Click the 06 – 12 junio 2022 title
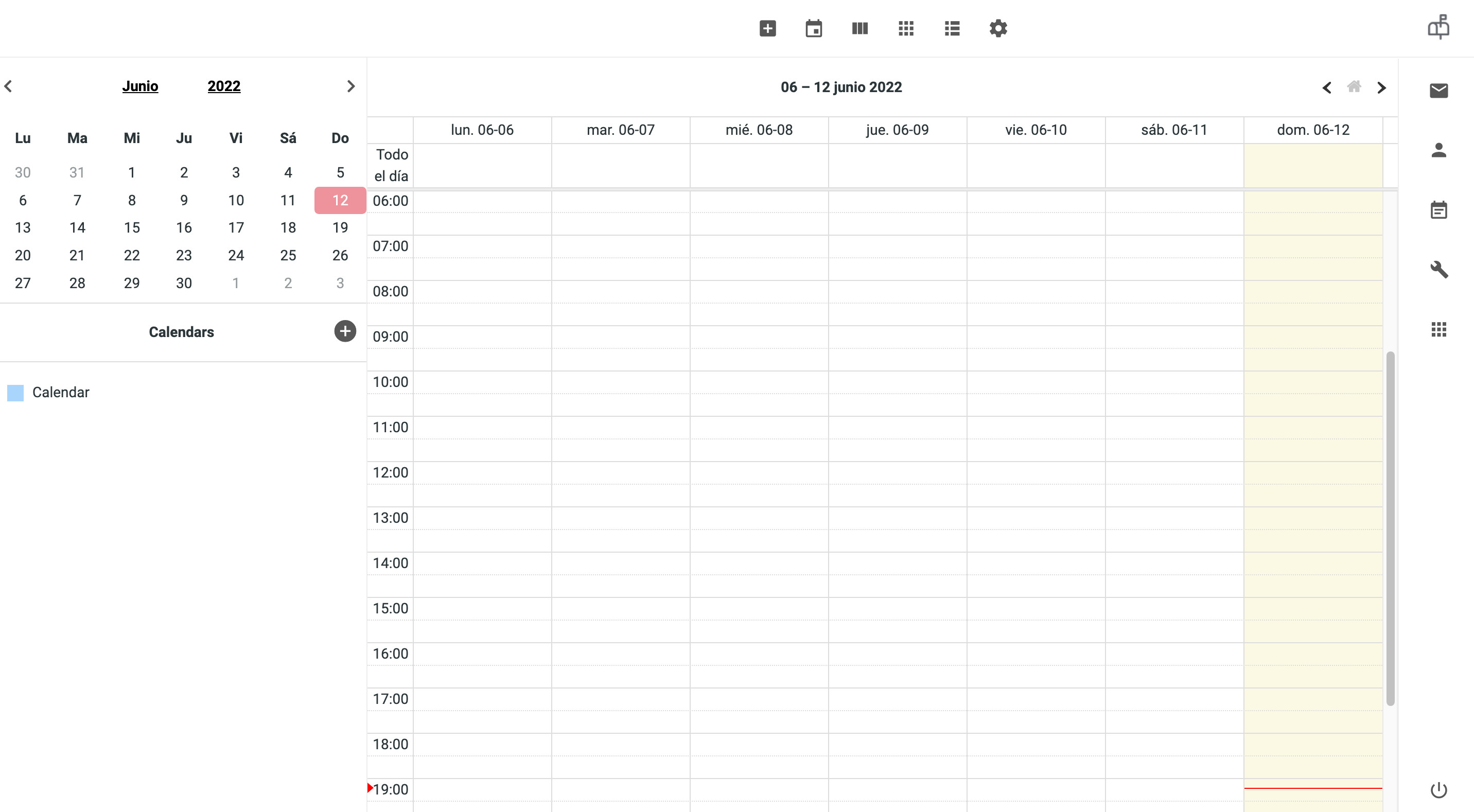Screen dimensions: 1474x812 point(841,87)
